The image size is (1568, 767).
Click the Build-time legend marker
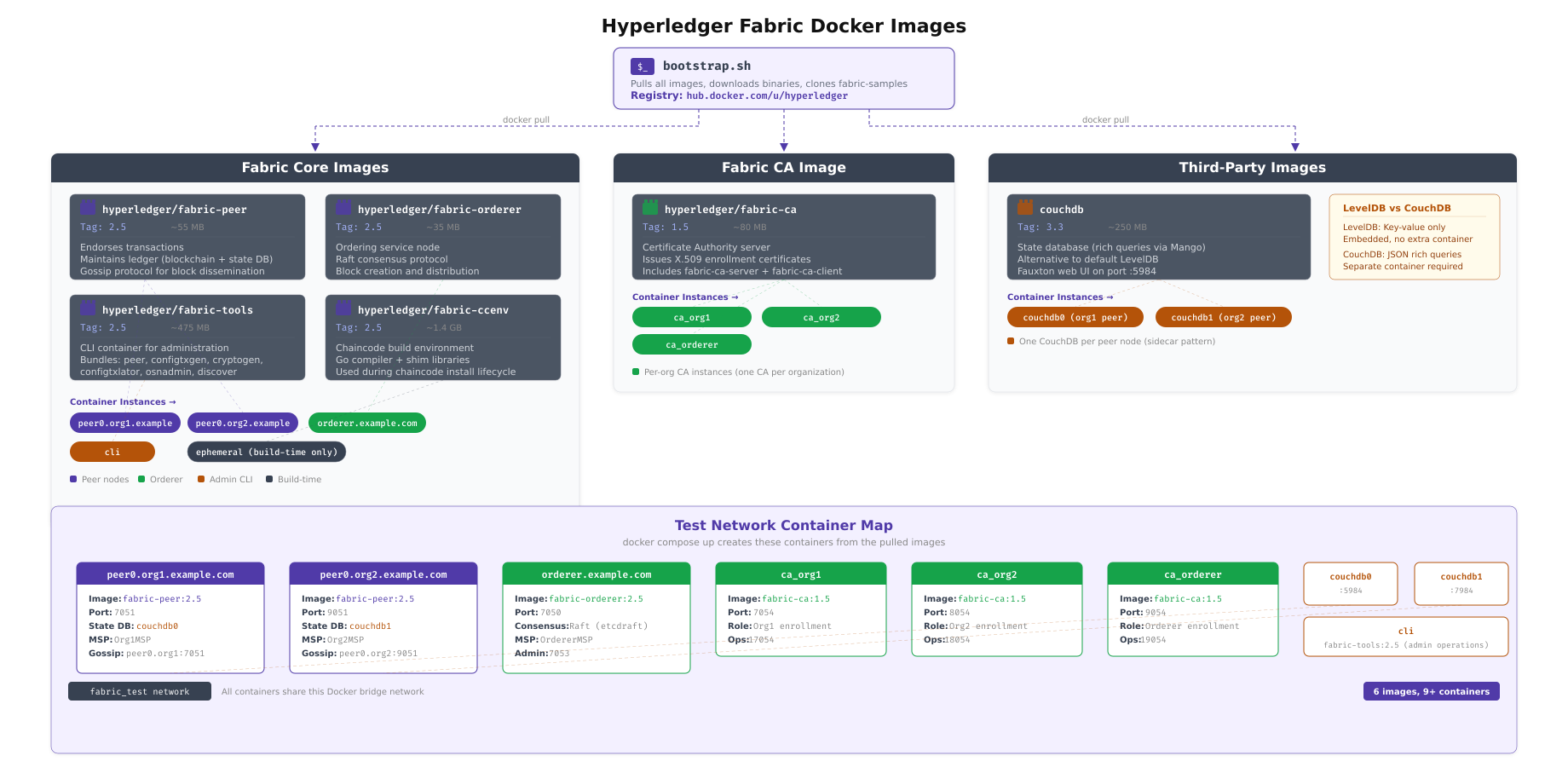click(x=269, y=479)
